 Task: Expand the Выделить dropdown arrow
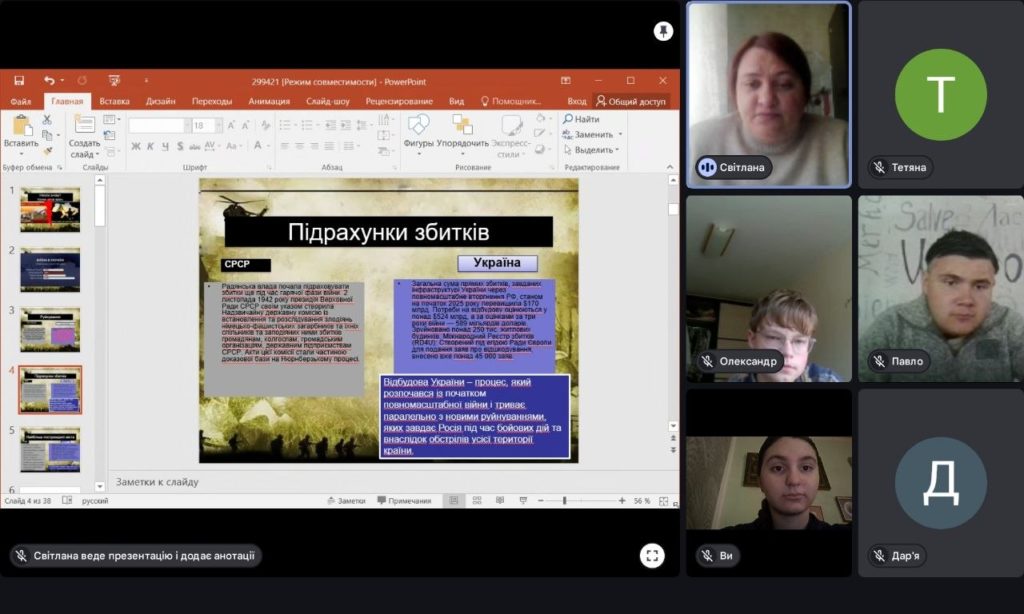pos(617,150)
